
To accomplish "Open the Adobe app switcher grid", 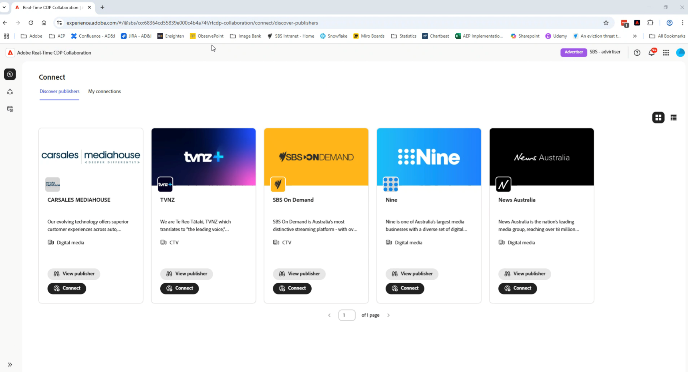I will coord(666,53).
